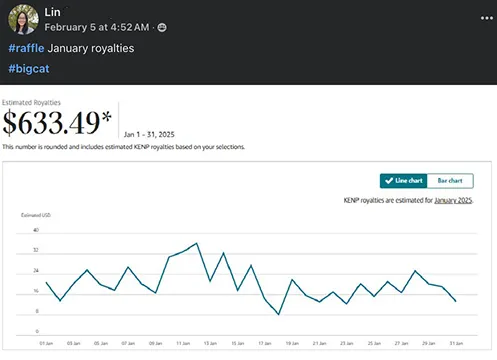Screen dimensions: 497x360
Task: Click the line's last point at 31 Jan
Action: point(456,301)
